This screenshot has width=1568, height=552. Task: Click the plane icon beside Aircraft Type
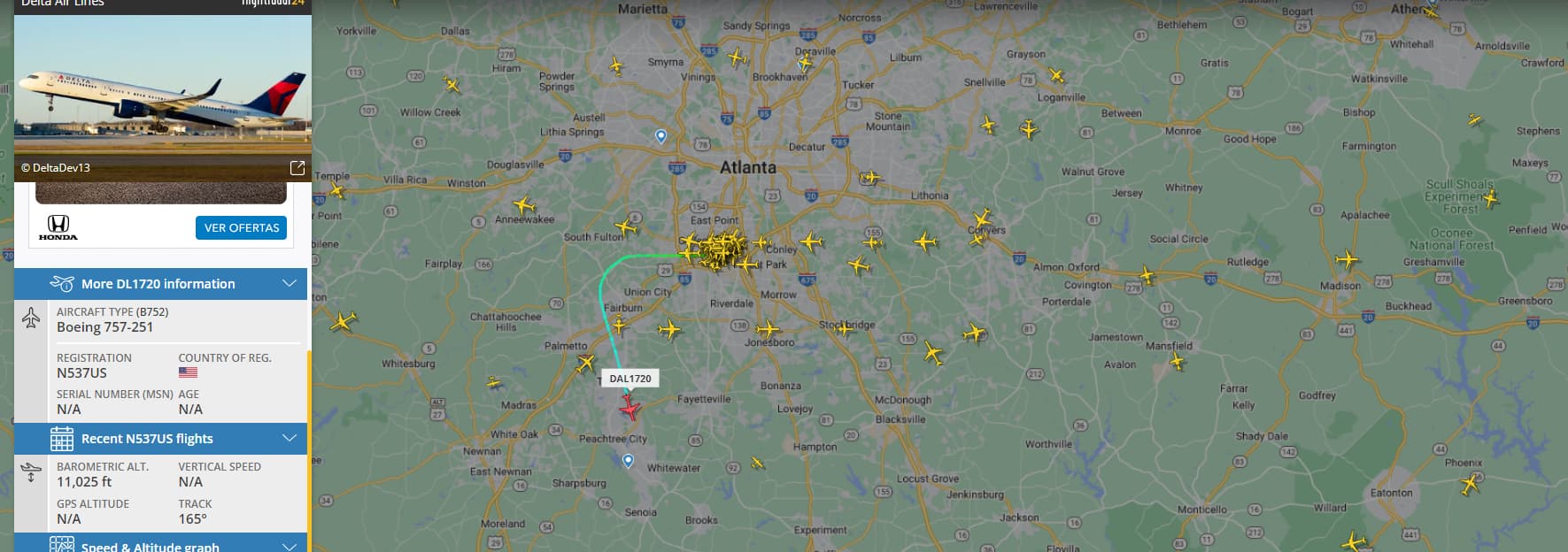coord(31,318)
